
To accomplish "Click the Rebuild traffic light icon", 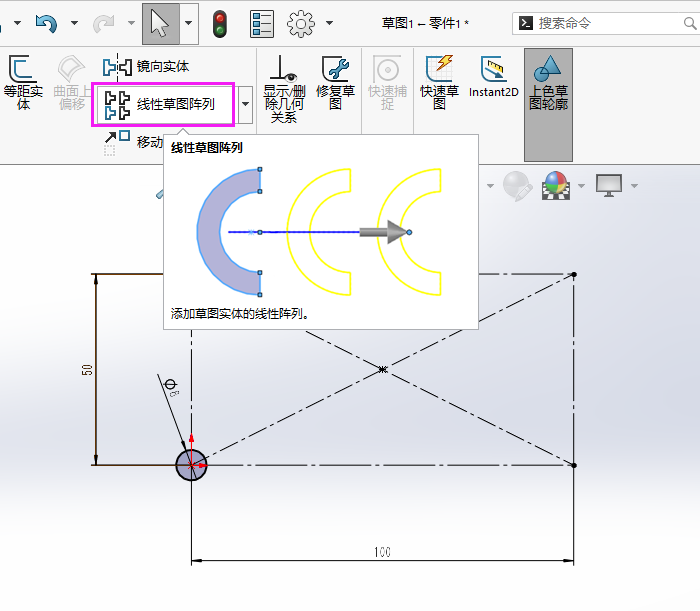I will (219, 24).
